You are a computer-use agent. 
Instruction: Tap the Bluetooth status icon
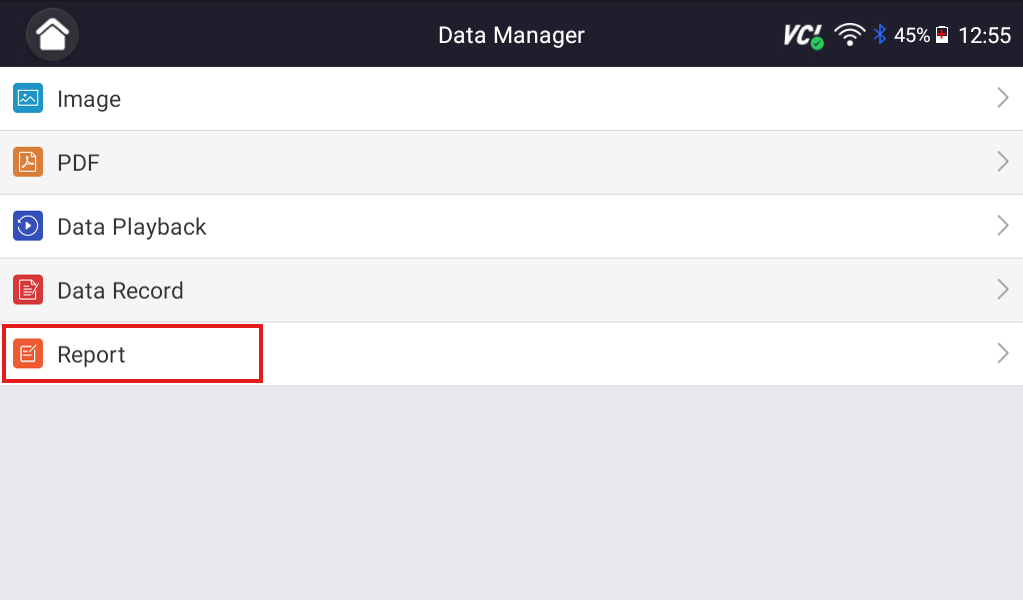[x=880, y=35]
